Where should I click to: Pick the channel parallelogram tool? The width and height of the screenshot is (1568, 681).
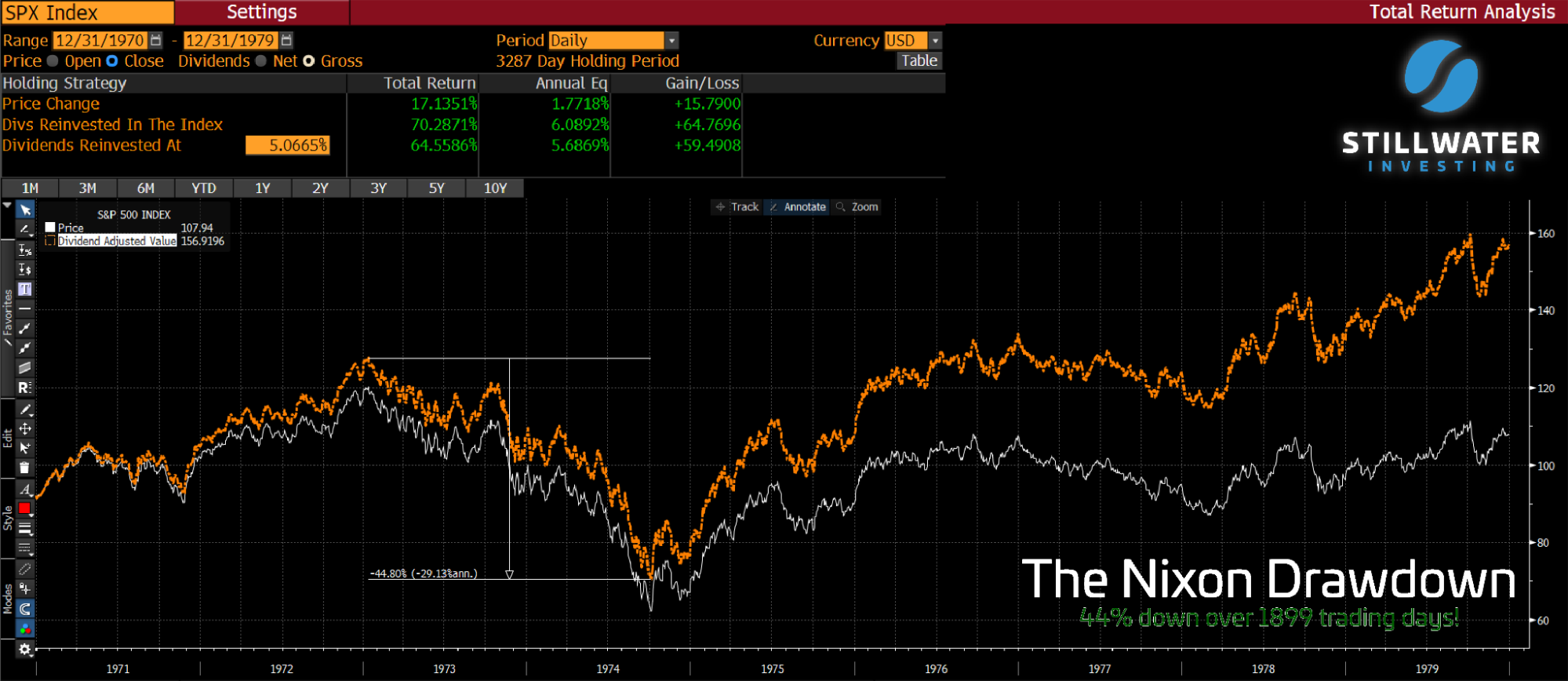(x=25, y=367)
